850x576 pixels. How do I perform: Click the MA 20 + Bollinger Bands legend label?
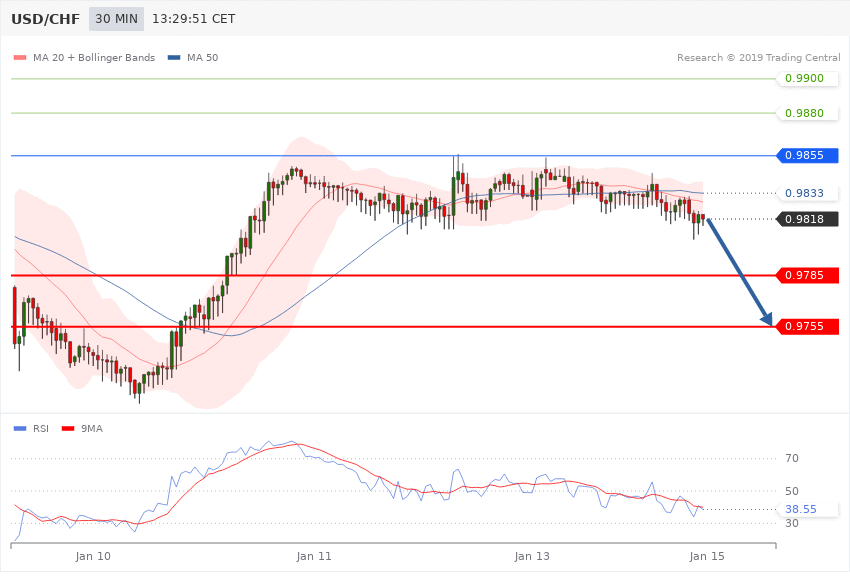tap(94, 57)
